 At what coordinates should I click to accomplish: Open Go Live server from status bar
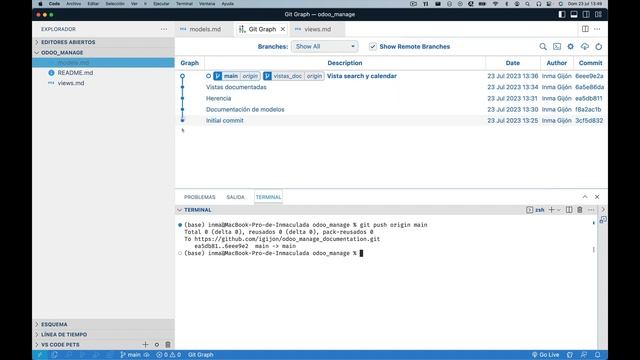pos(545,355)
